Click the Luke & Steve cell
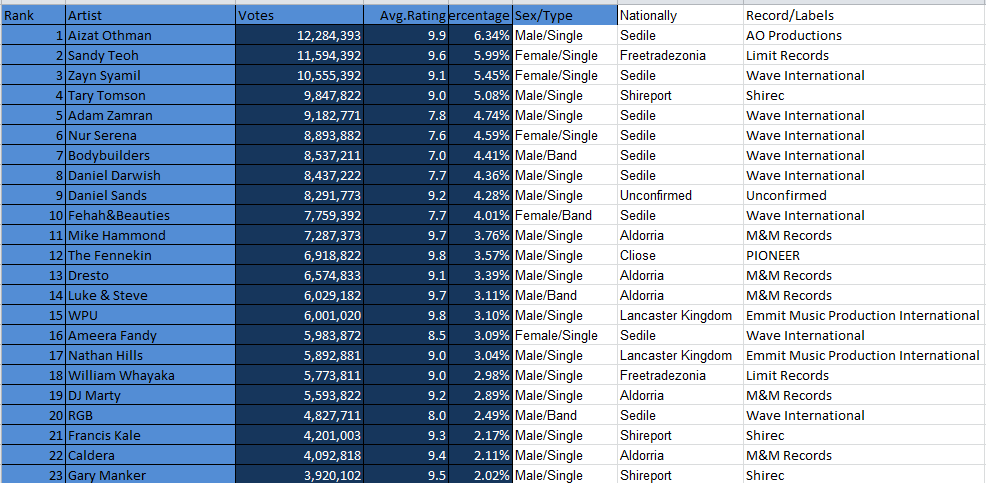Image resolution: width=986 pixels, height=483 pixels. click(x=151, y=296)
